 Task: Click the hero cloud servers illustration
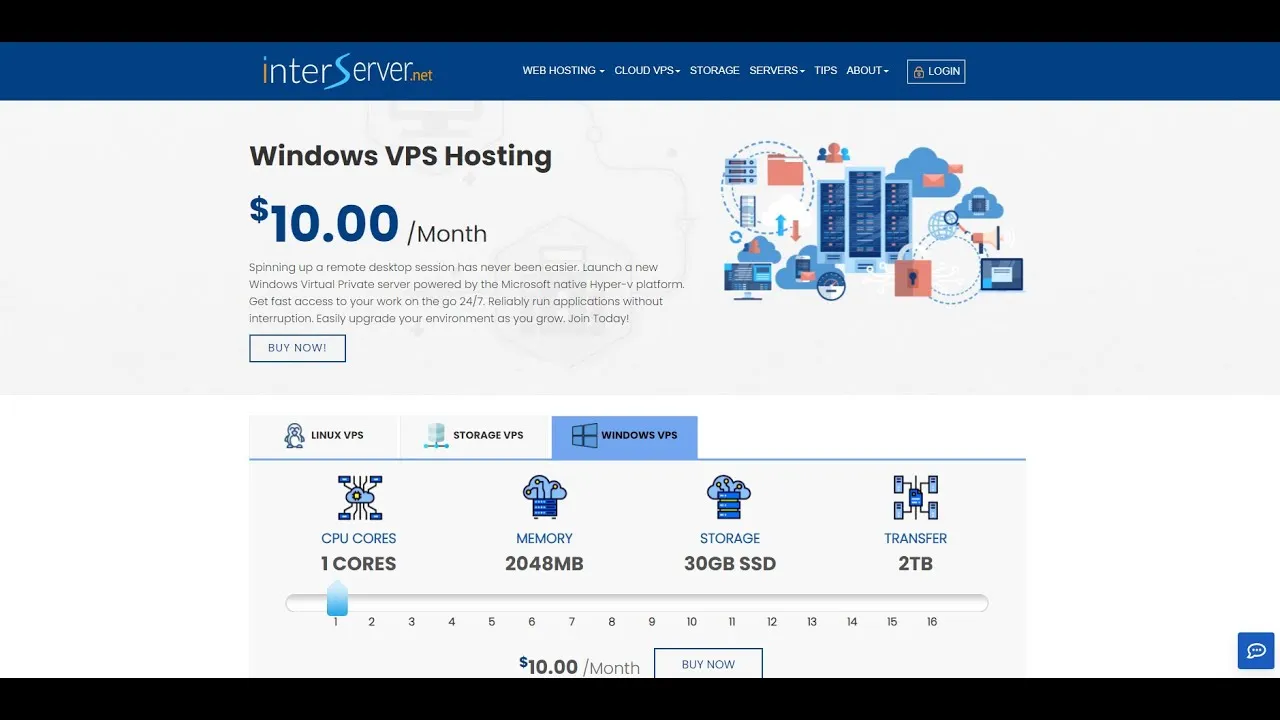click(870, 222)
